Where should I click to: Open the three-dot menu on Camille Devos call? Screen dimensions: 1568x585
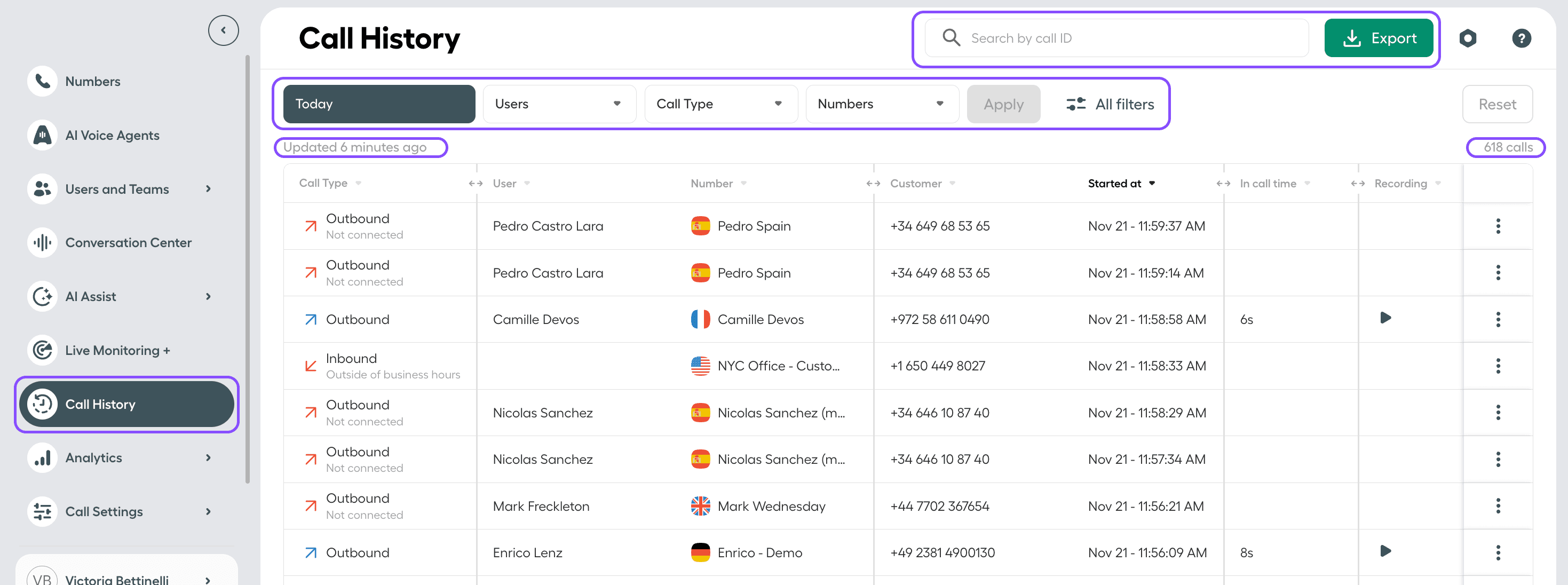coord(1498,319)
